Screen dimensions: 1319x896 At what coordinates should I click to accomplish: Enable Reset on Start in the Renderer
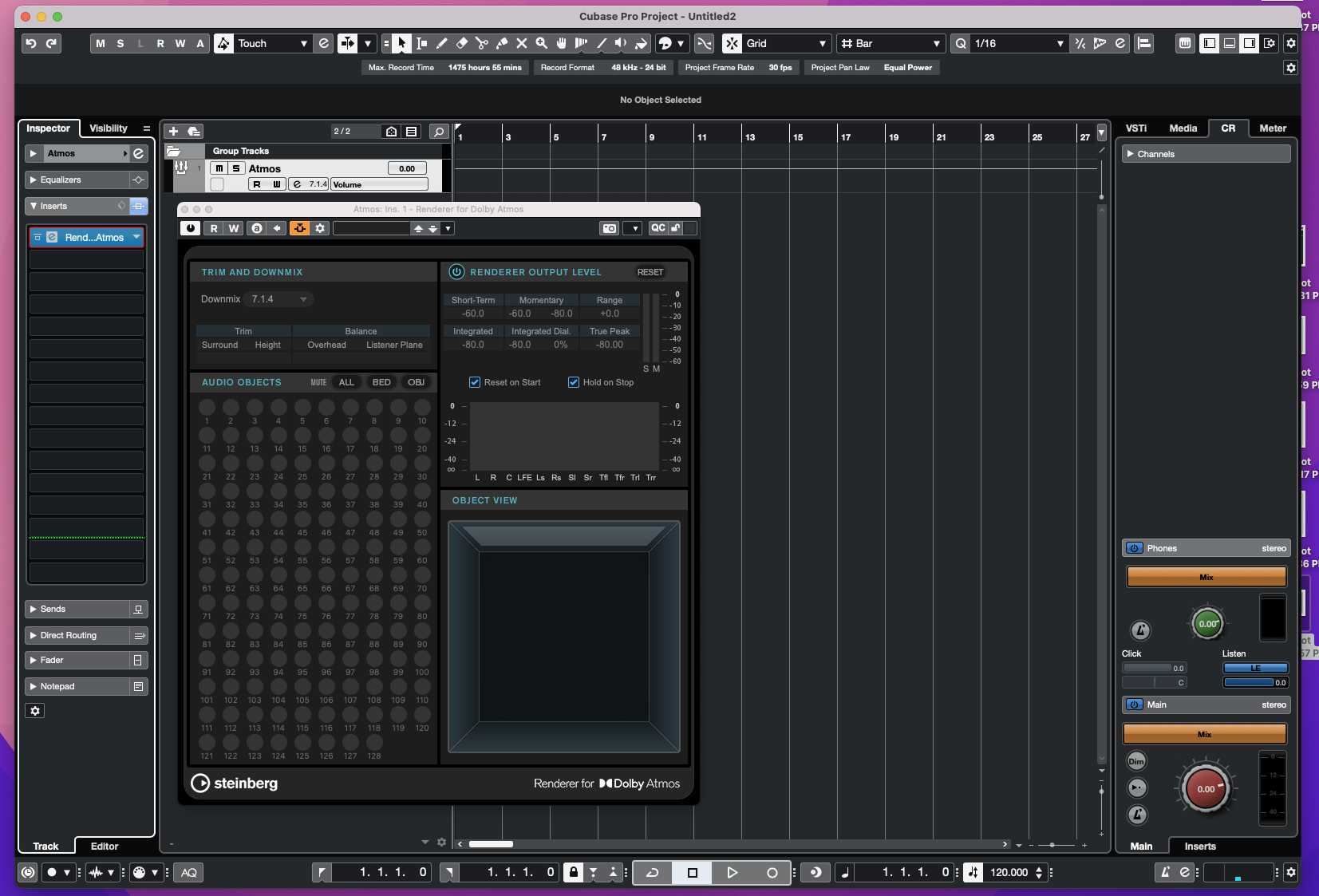tap(476, 382)
